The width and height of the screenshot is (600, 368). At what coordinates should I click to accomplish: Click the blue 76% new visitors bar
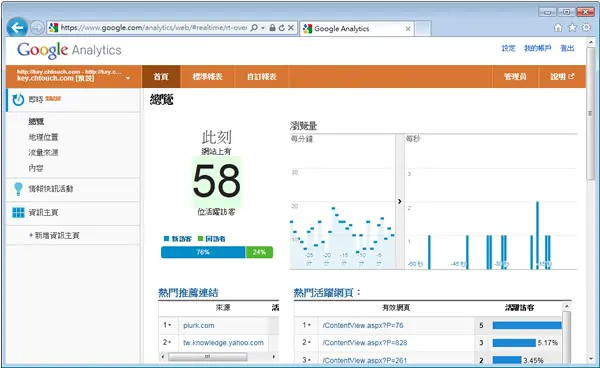(x=203, y=252)
